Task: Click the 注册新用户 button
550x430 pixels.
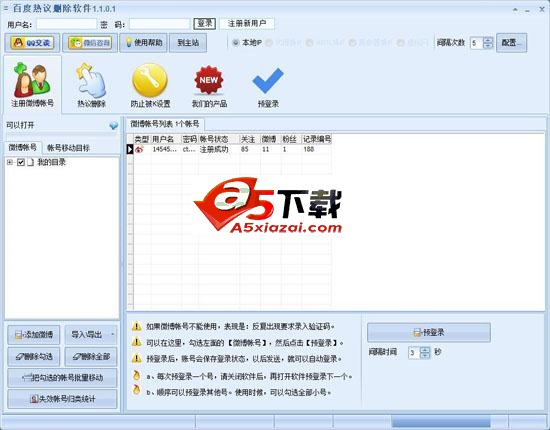Action: pyautogui.click(x=247, y=23)
